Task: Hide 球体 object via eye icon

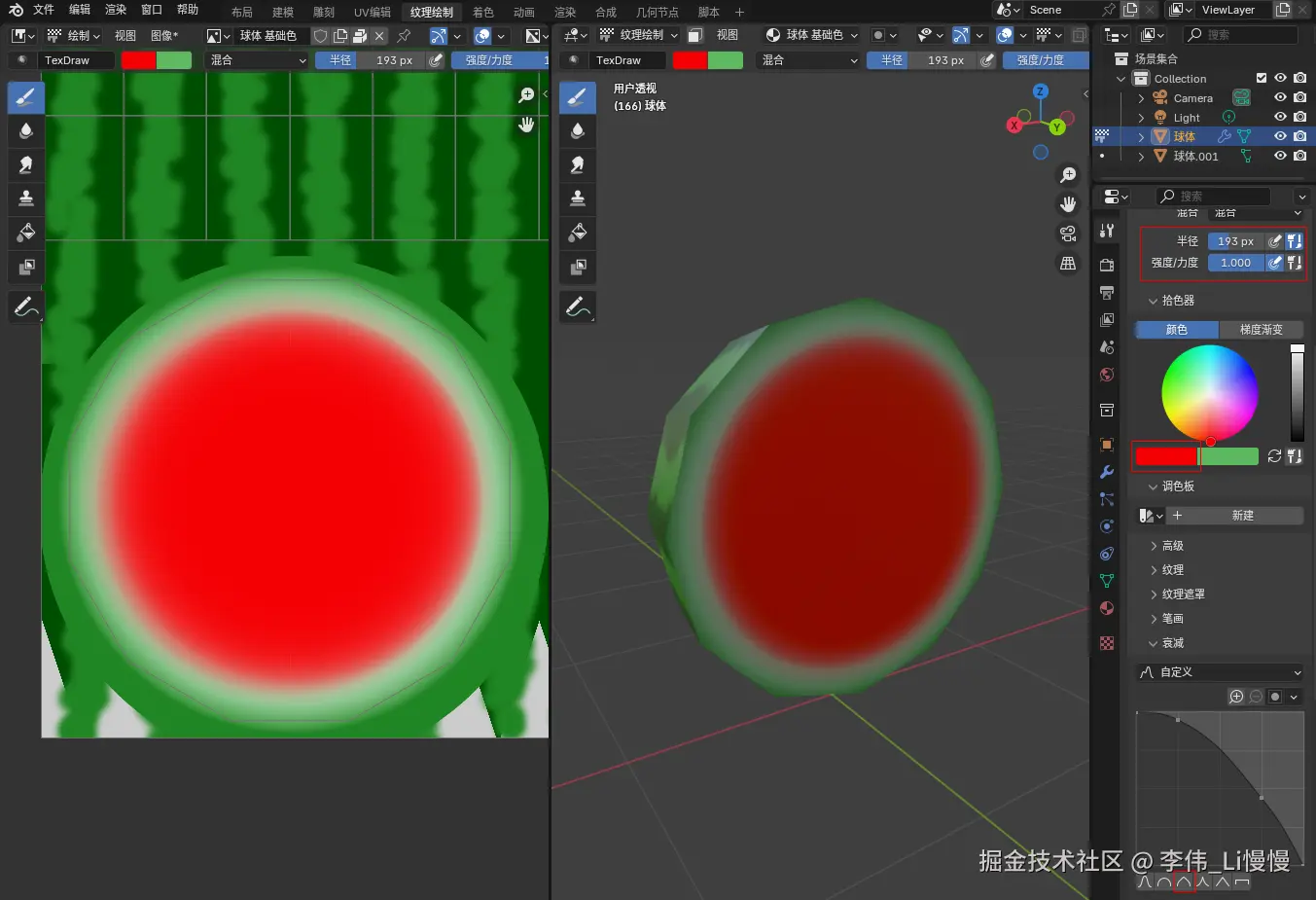Action: coord(1280,136)
